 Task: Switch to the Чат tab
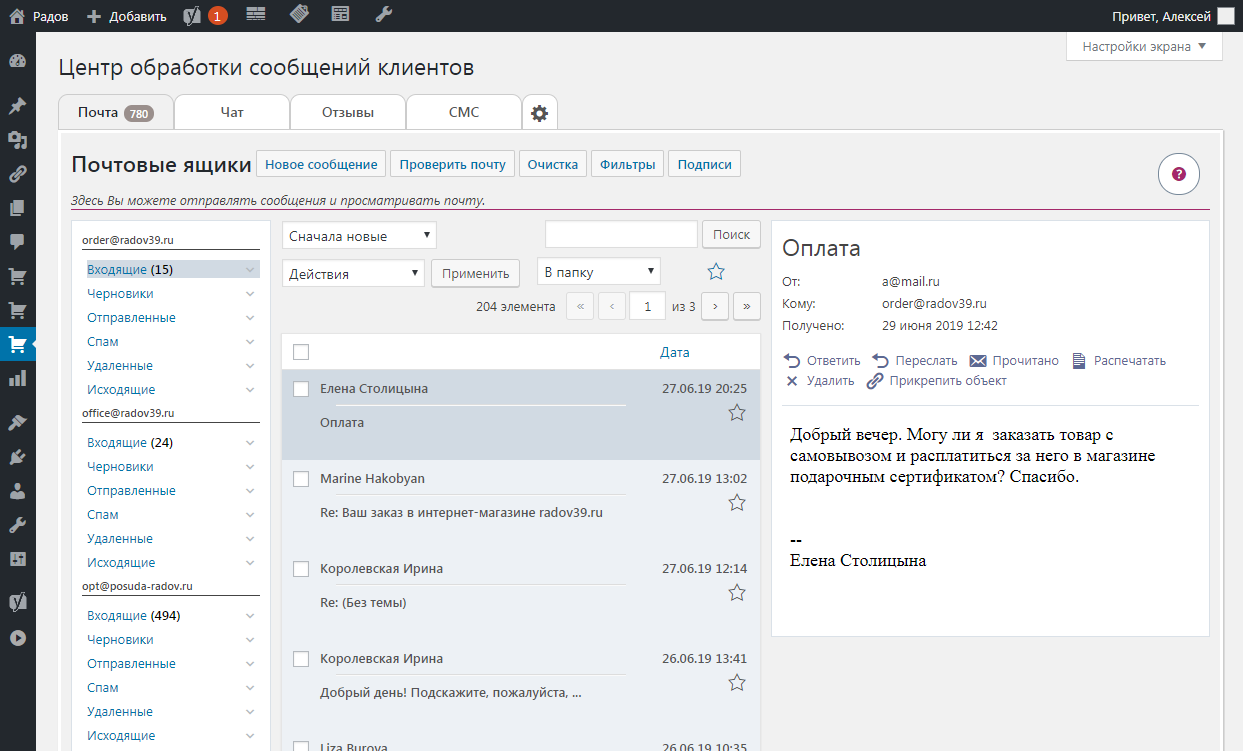tap(232, 112)
